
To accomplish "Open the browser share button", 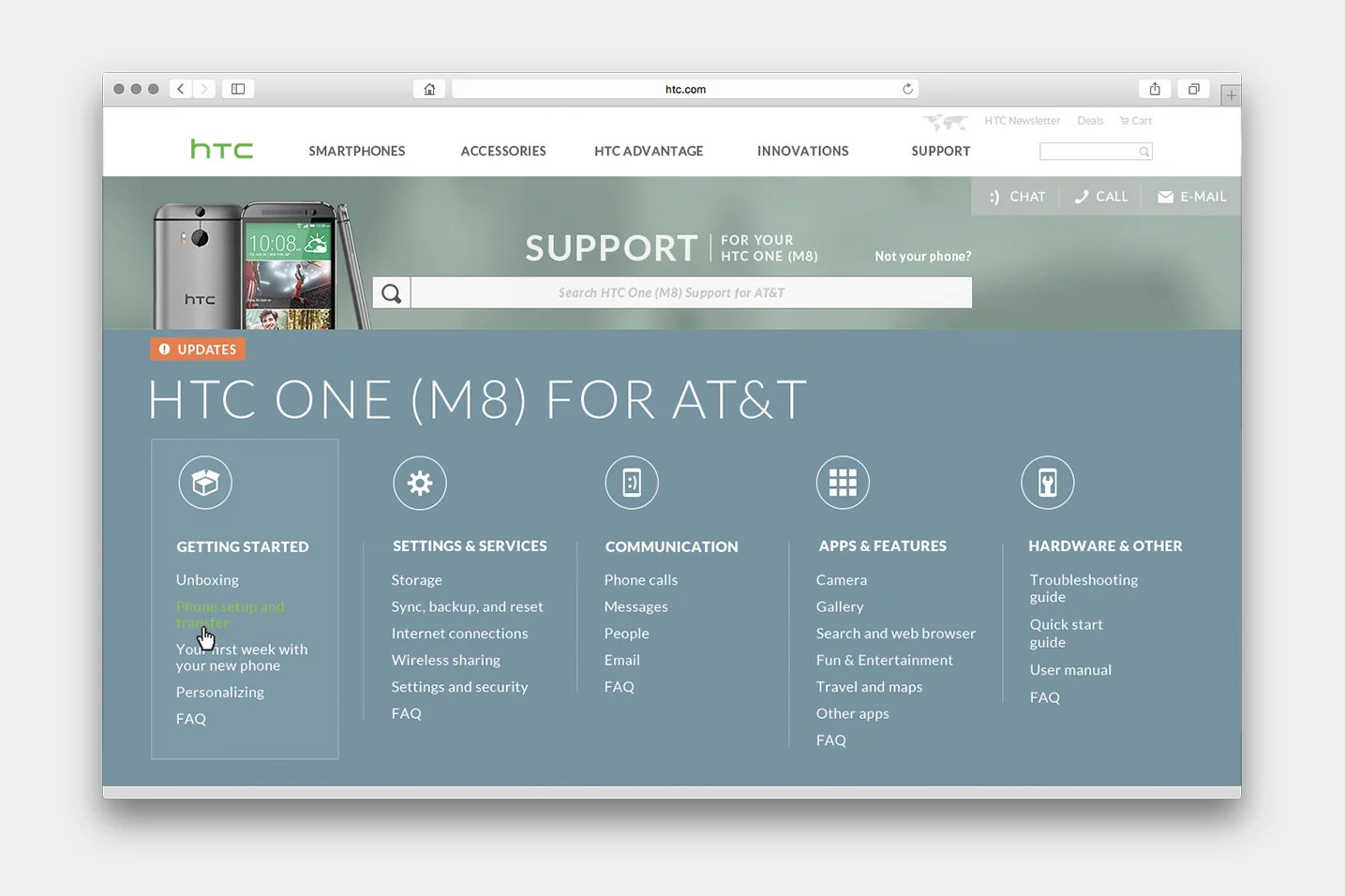I will pos(1155,89).
